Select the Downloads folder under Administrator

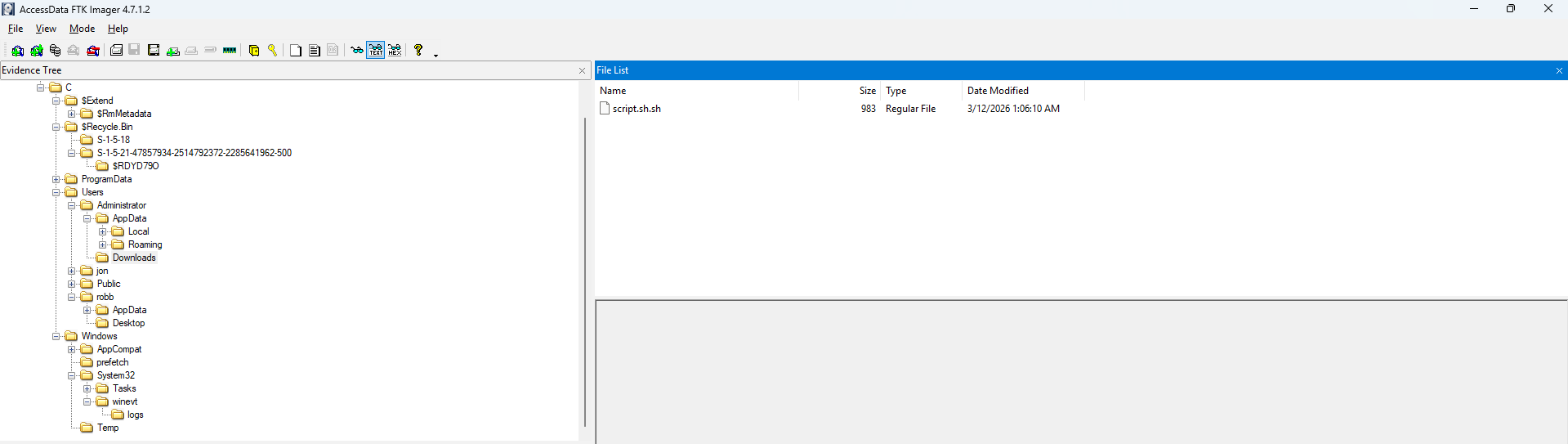(x=134, y=258)
